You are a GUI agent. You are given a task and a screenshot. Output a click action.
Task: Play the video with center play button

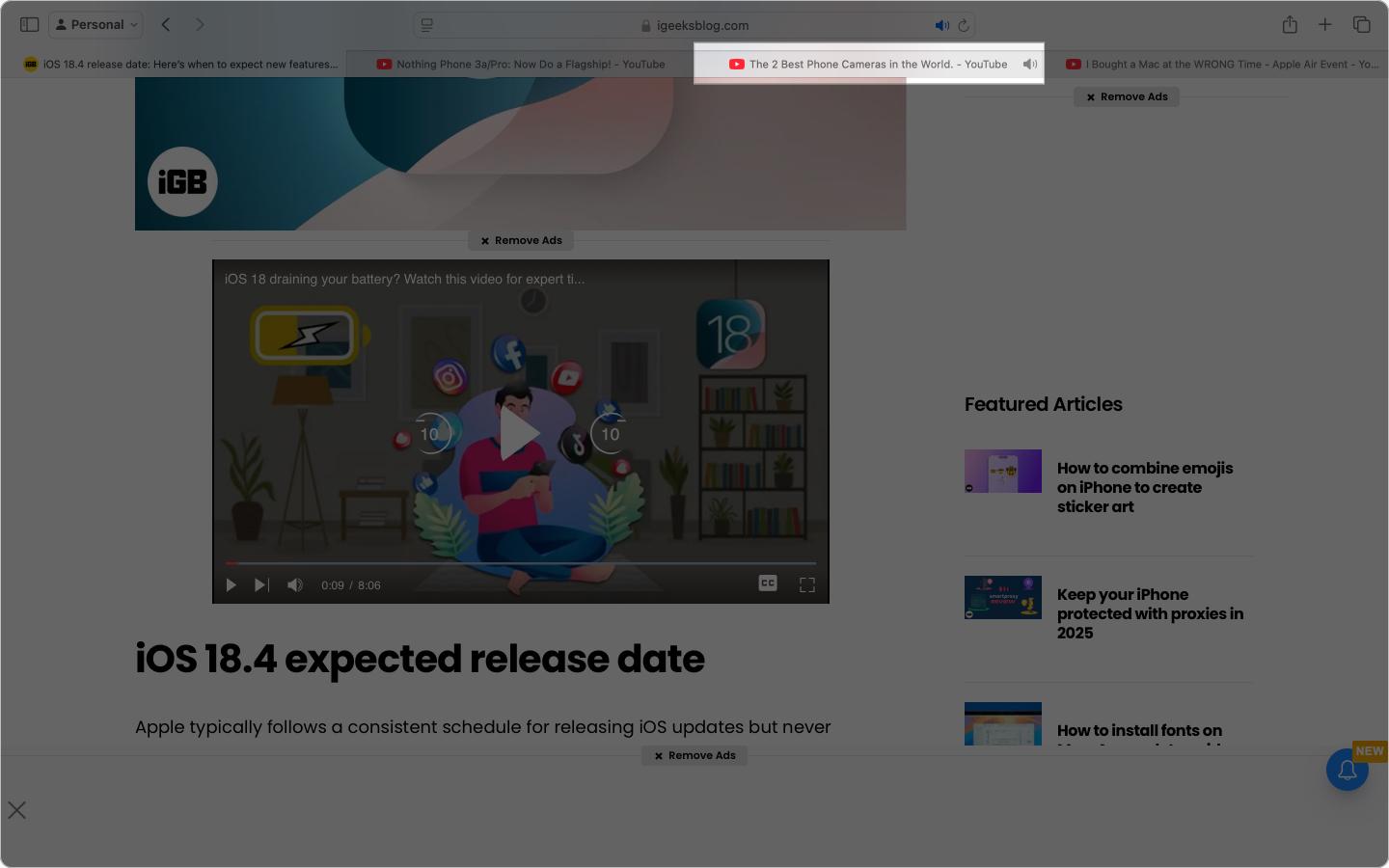pos(520,434)
